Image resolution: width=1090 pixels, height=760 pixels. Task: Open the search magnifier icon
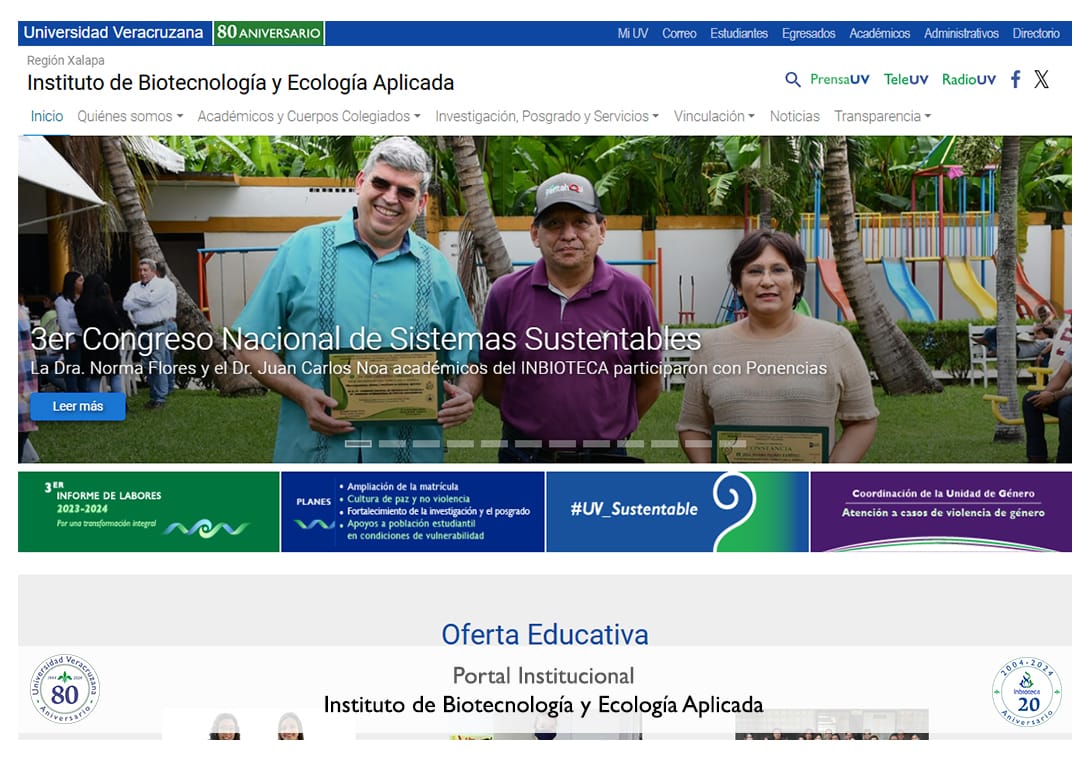coord(792,79)
